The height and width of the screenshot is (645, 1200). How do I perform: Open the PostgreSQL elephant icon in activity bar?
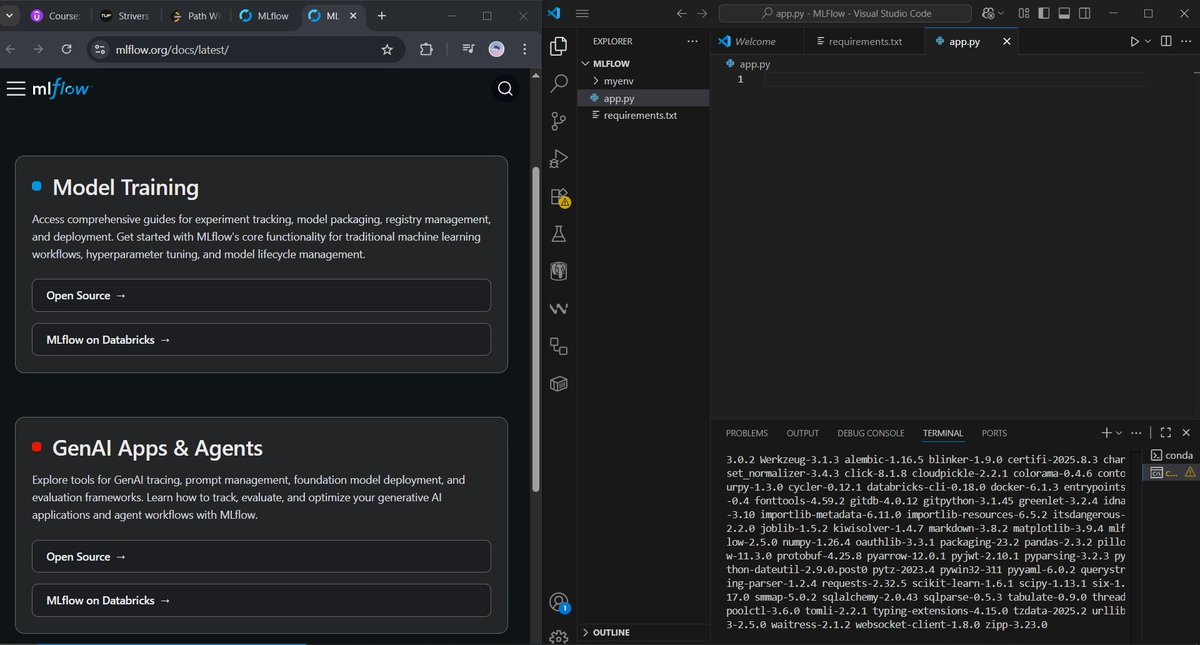pos(559,272)
